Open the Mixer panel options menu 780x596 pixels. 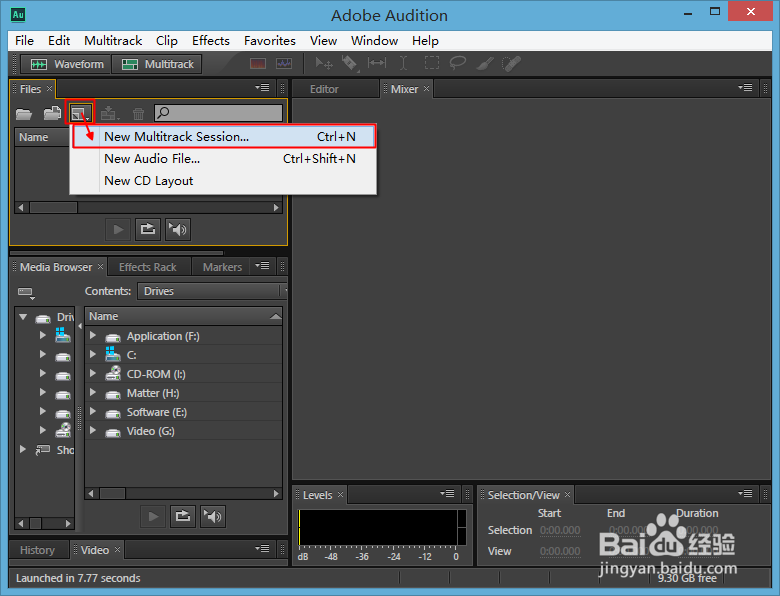745,88
